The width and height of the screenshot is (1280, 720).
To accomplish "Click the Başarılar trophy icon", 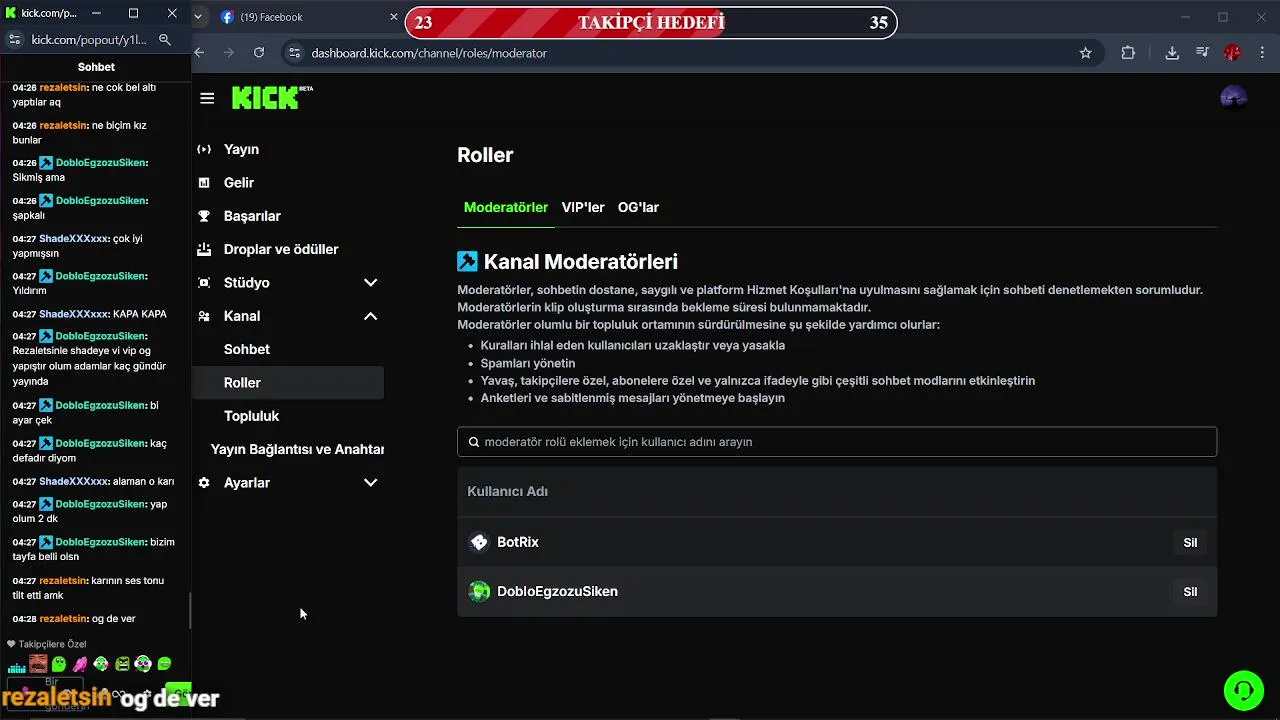I will click(x=204, y=216).
